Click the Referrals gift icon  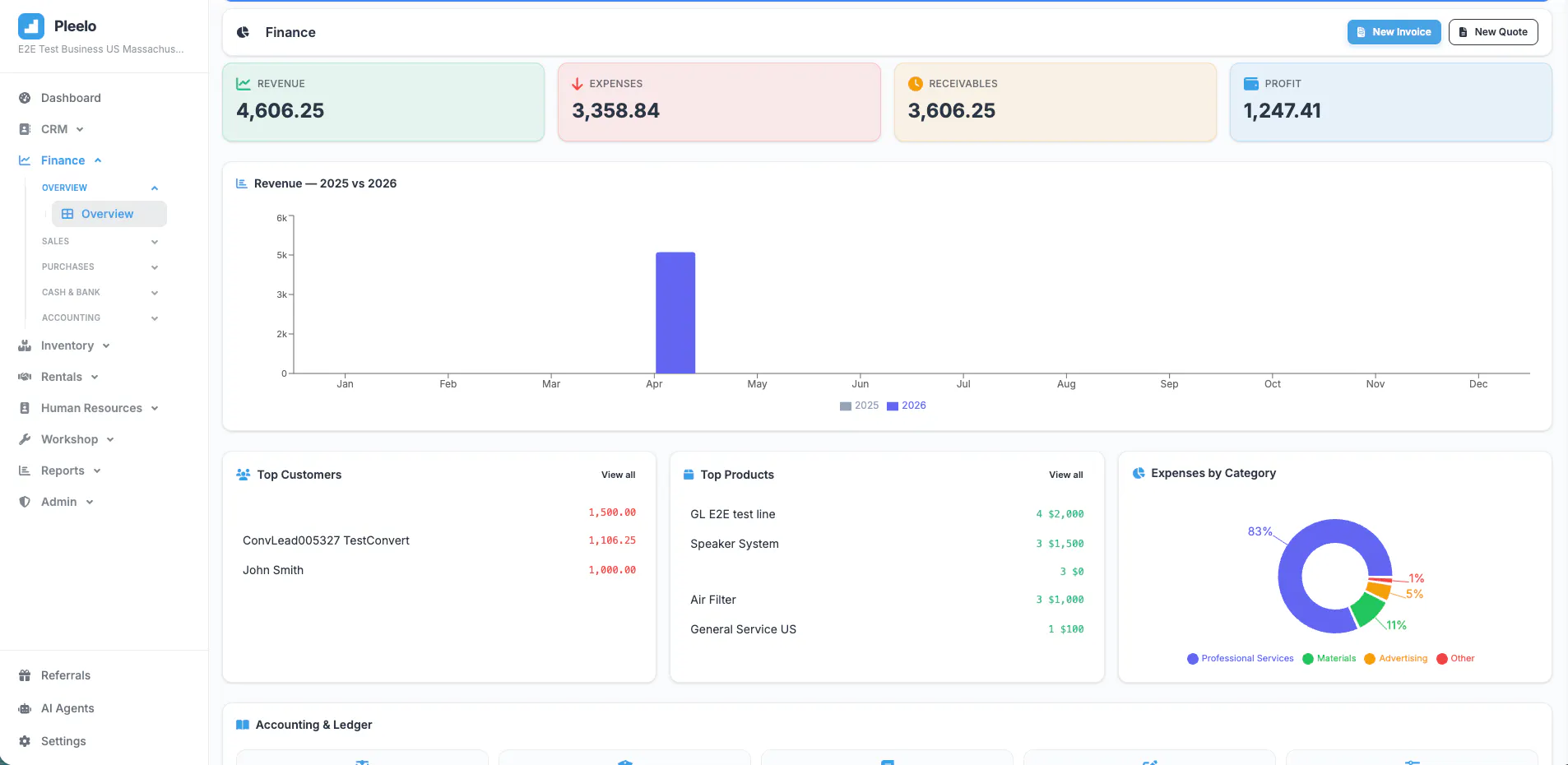pos(25,675)
